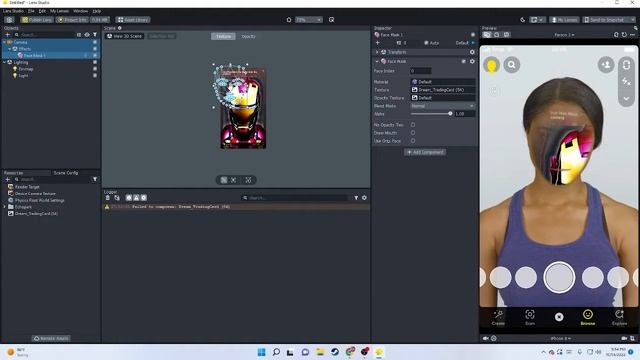This screenshot has height=360, width=640.
Task: Switch to the Opacity tab in Scene
Action: [248, 36]
